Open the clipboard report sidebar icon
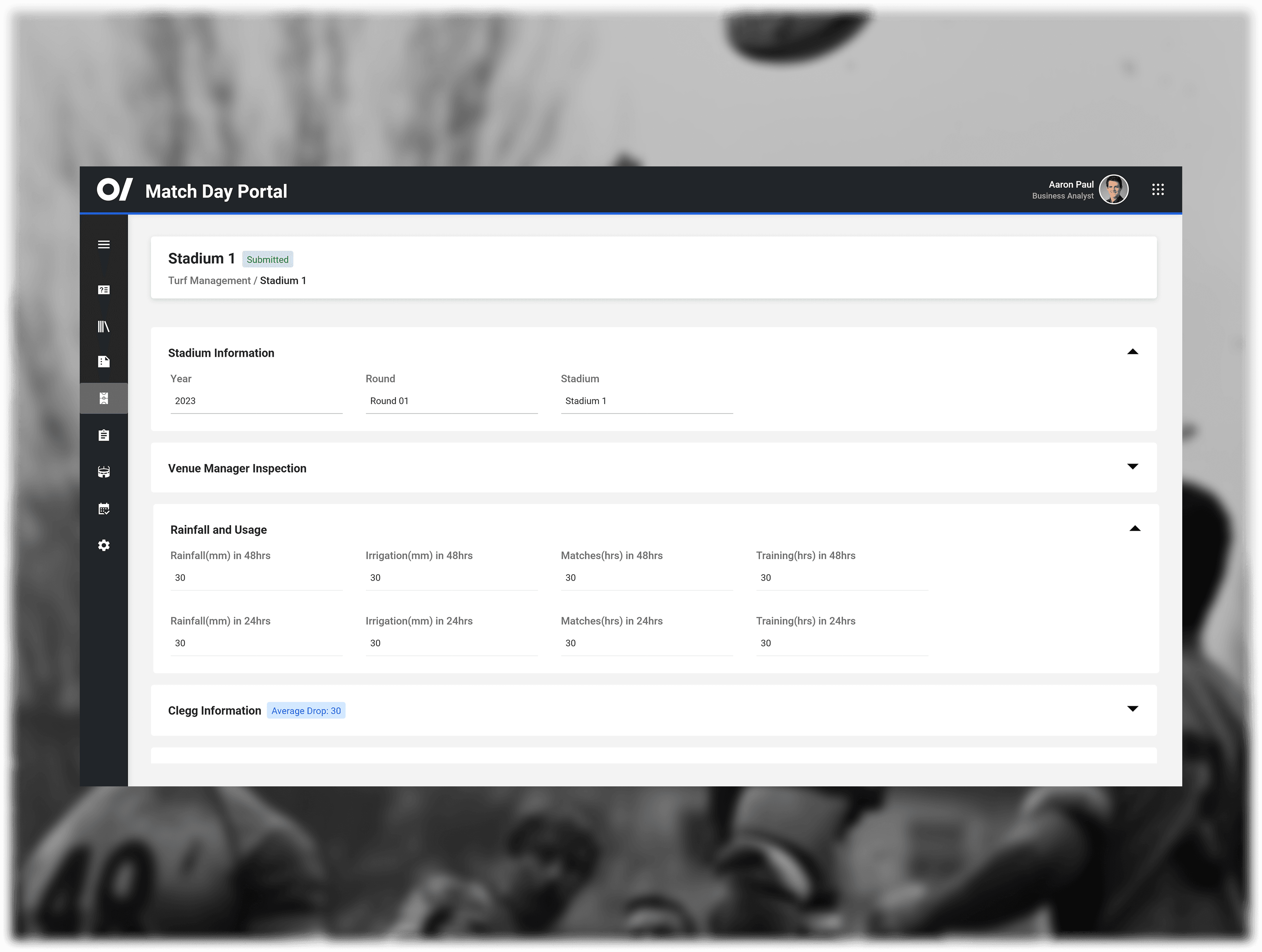 pyautogui.click(x=104, y=435)
